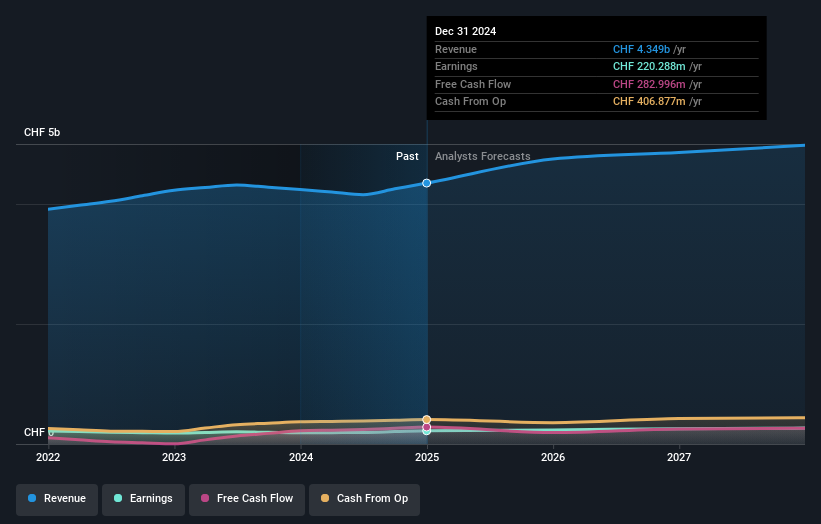Select the blue Revenue data point marker
This screenshot has width=821, height=524.
427,183
